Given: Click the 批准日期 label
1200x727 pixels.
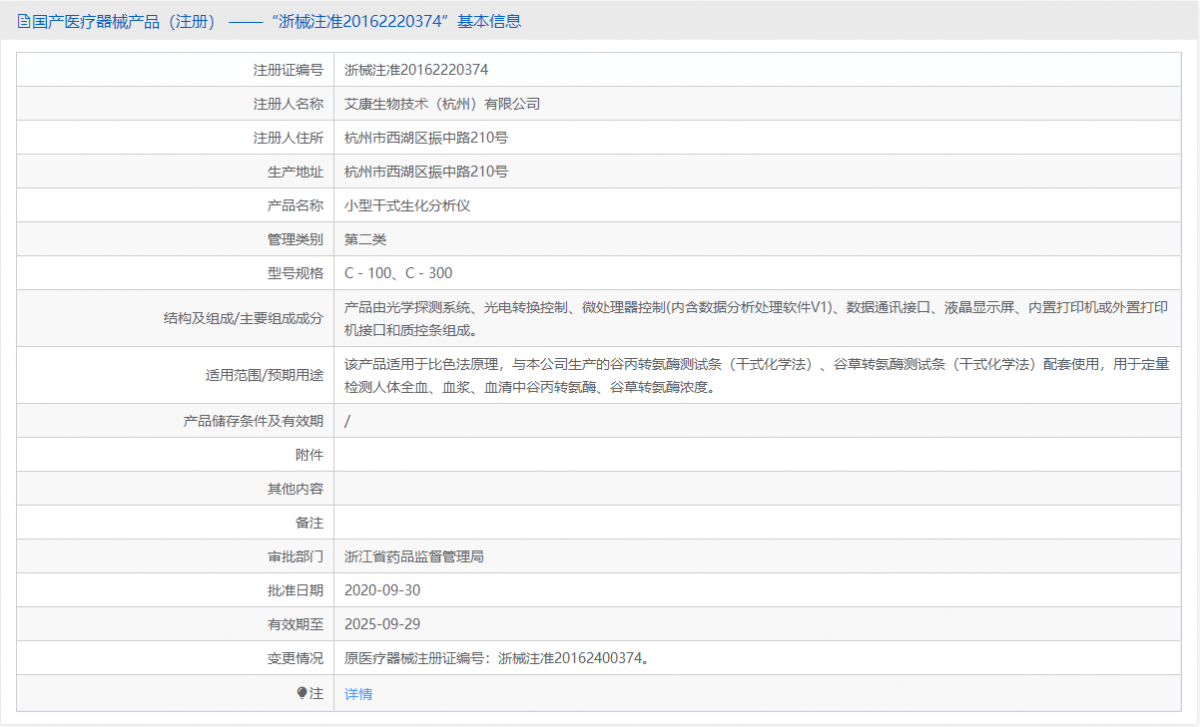Looking at the screenshot, I should [x=295, y=591].
